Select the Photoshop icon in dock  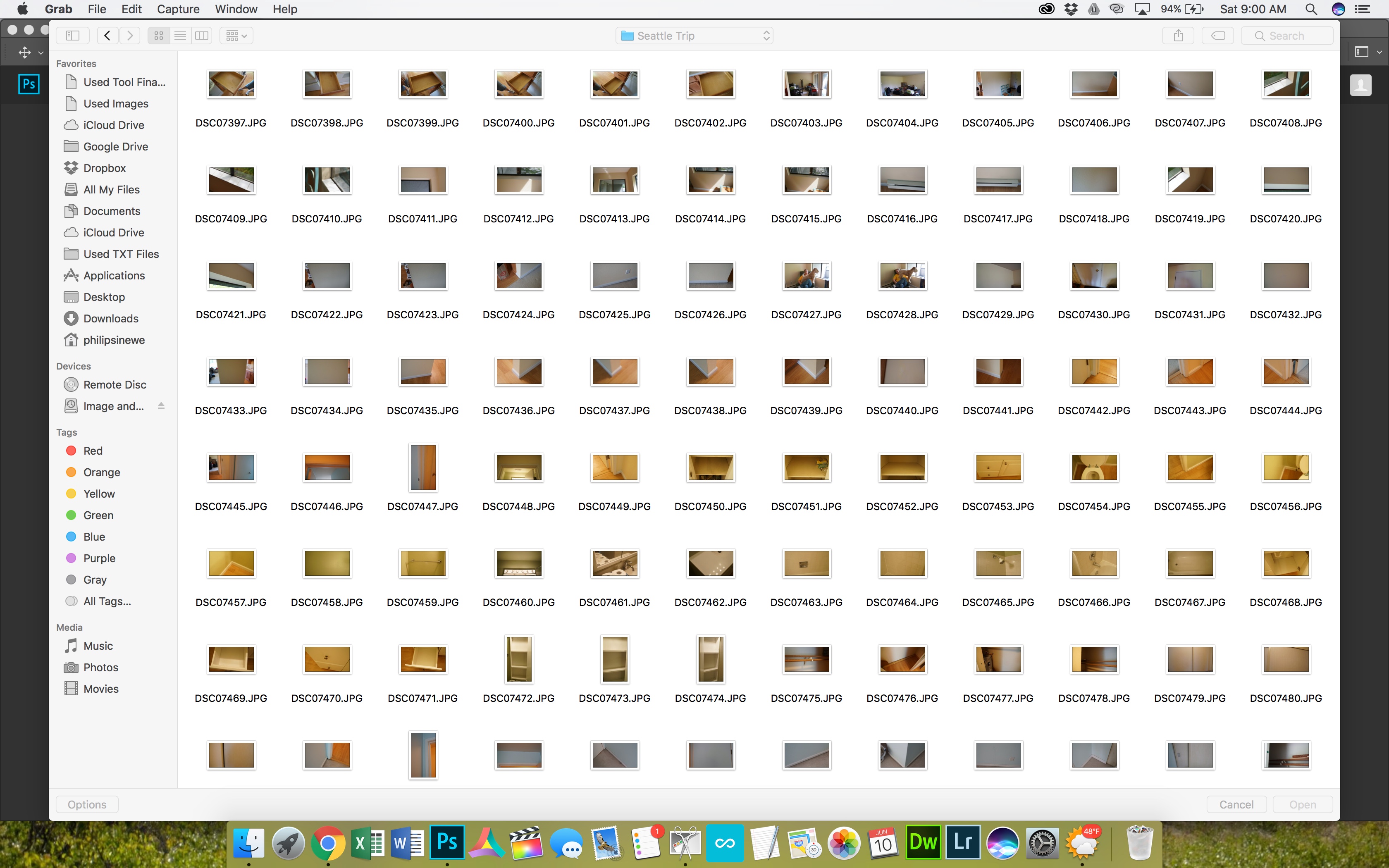point(447,842)
